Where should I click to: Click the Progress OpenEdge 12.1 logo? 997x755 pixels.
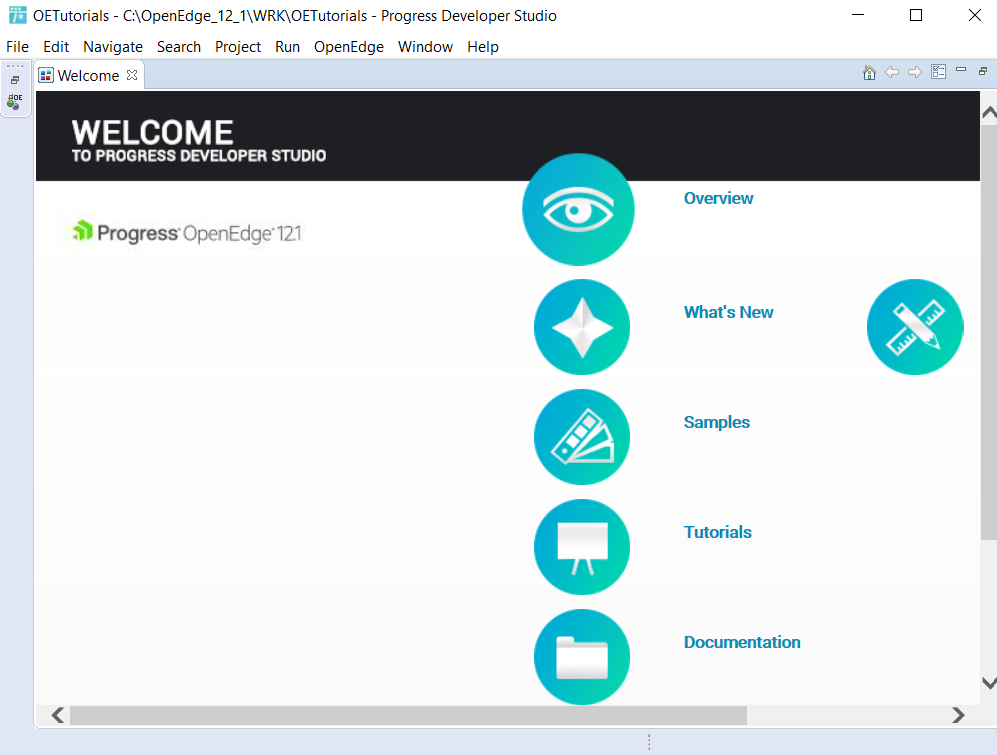[x=187, y=233]
